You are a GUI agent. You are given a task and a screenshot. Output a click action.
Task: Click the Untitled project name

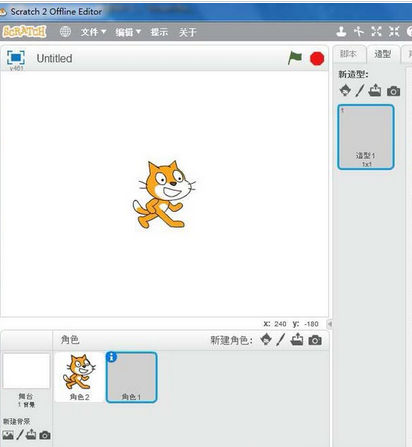pos(54,58)
